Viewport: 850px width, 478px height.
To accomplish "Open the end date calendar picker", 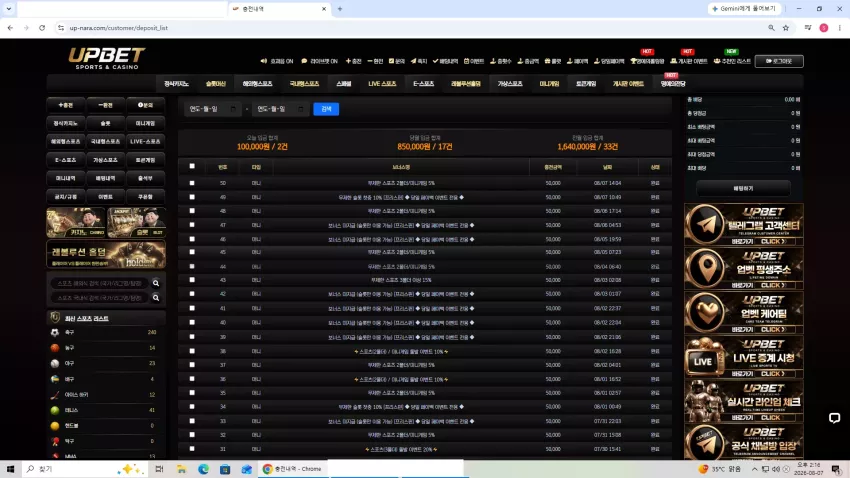I will [301, 109].
